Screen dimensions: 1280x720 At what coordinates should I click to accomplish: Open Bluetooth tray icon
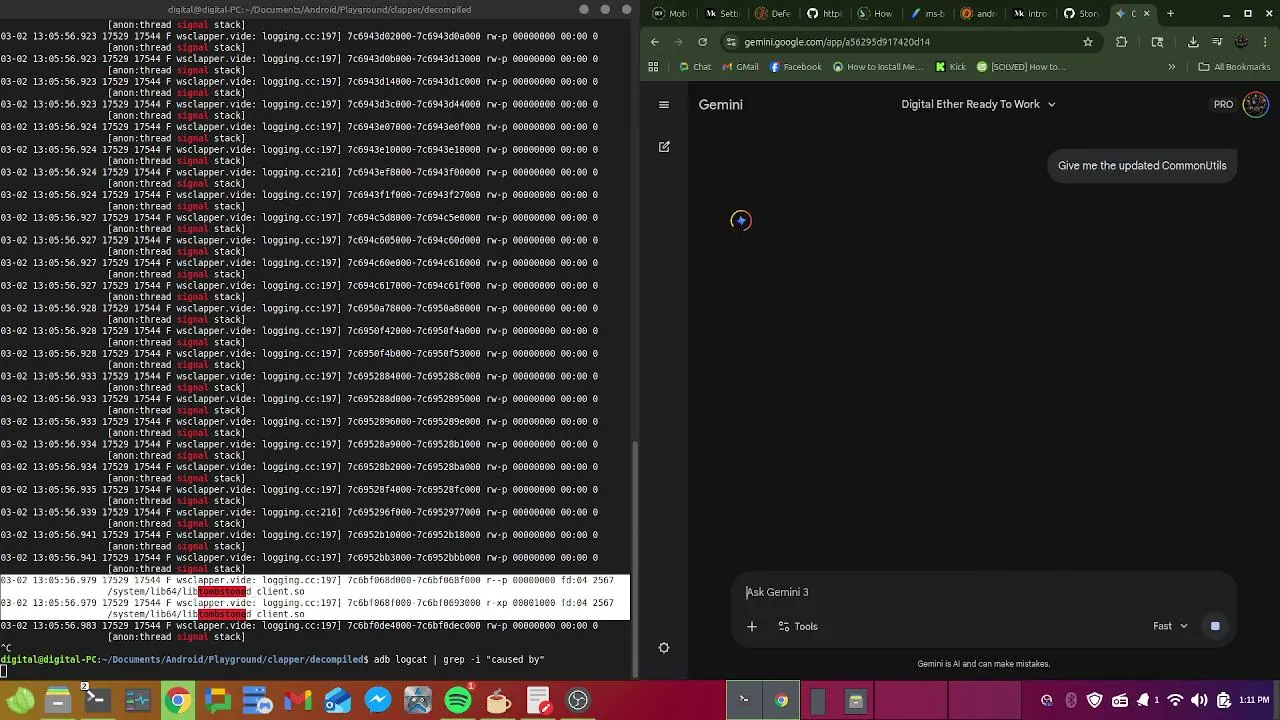(1071, 701)
